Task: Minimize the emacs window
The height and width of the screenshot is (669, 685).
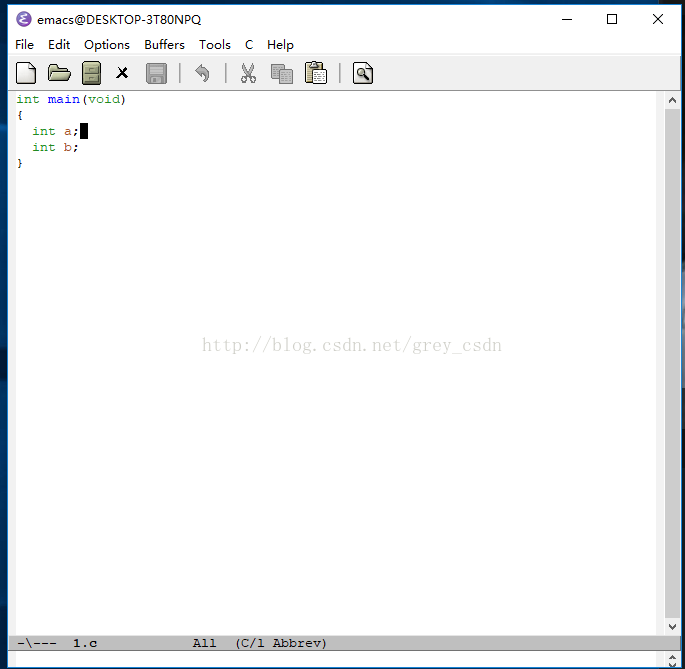Action: click(x=567, y=19)
